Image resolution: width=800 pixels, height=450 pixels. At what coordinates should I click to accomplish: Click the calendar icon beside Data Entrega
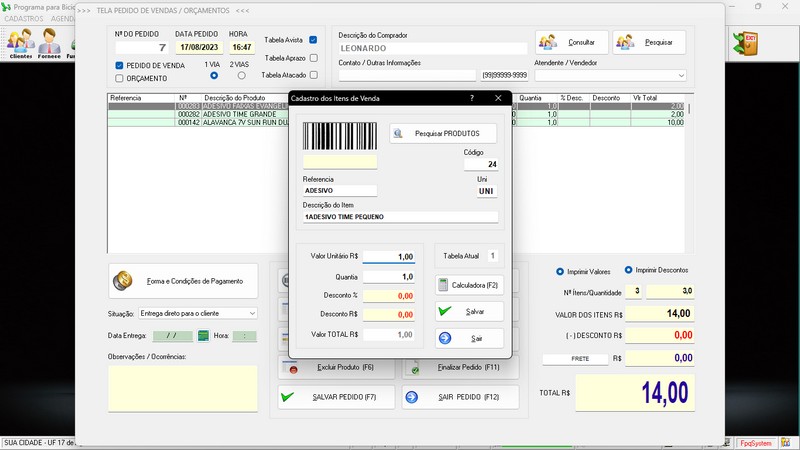click(x=203, y=336)
